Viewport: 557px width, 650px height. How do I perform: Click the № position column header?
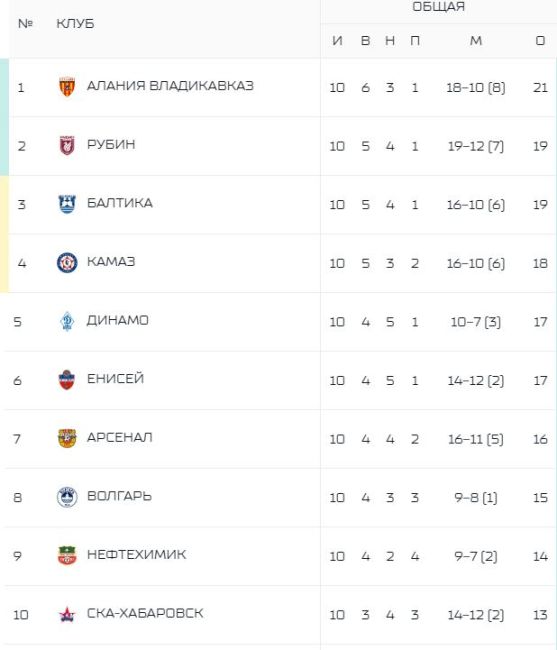25,24
